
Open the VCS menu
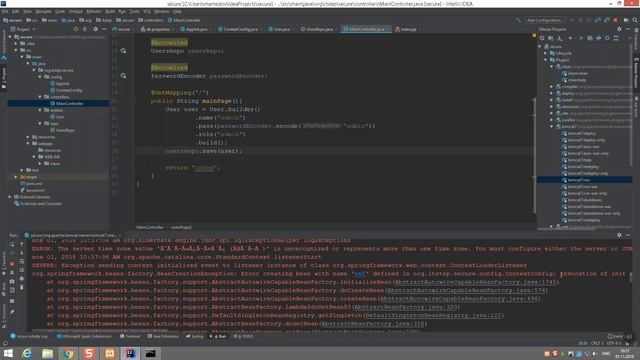tap(147, 11)
